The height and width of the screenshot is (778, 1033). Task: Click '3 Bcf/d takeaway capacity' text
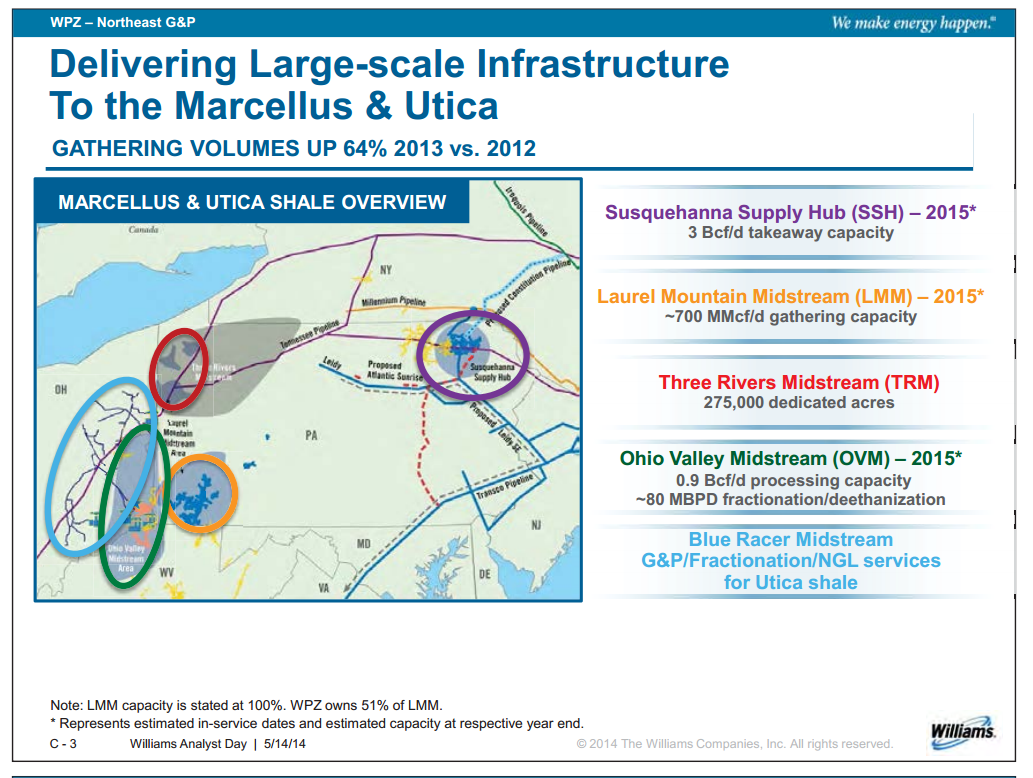(x=791, y=233)
